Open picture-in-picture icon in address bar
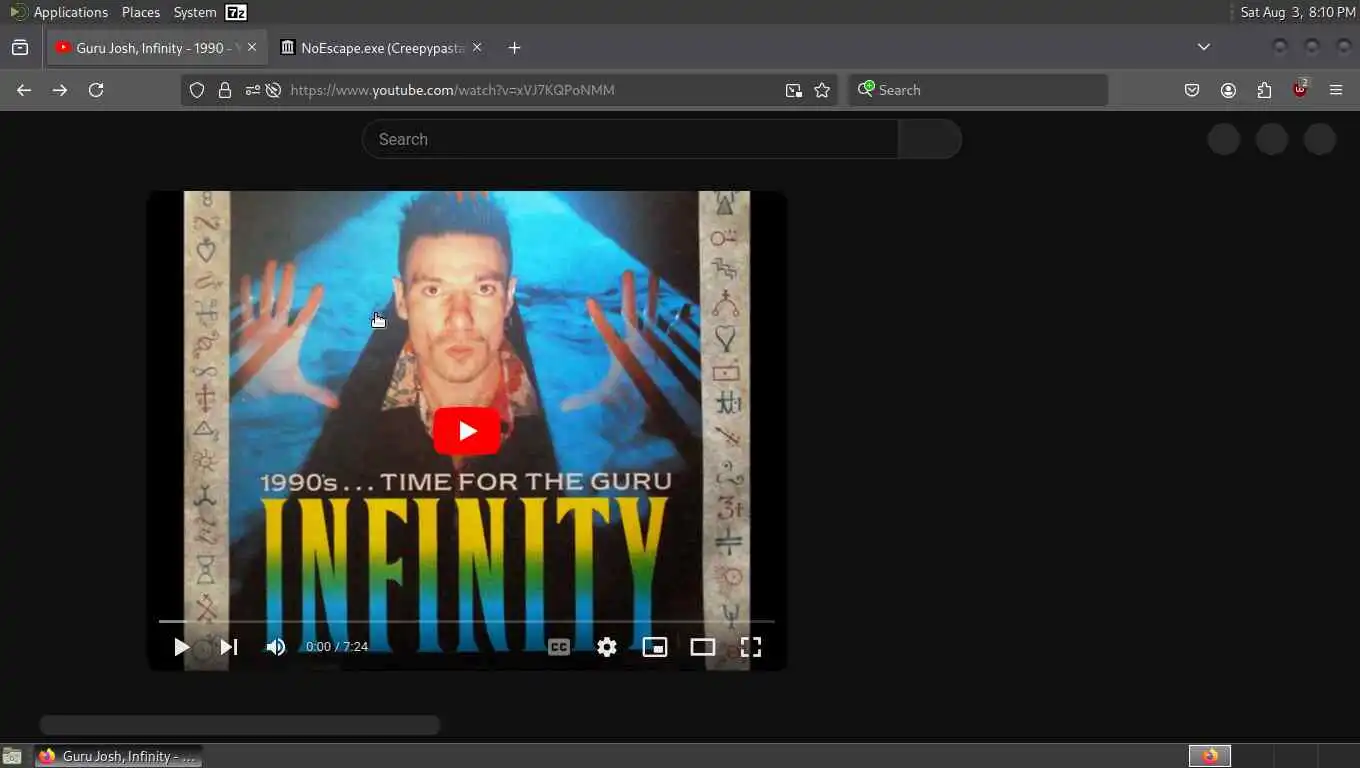The height and width of the screenshot is (768, 1360). click(794, 90)
